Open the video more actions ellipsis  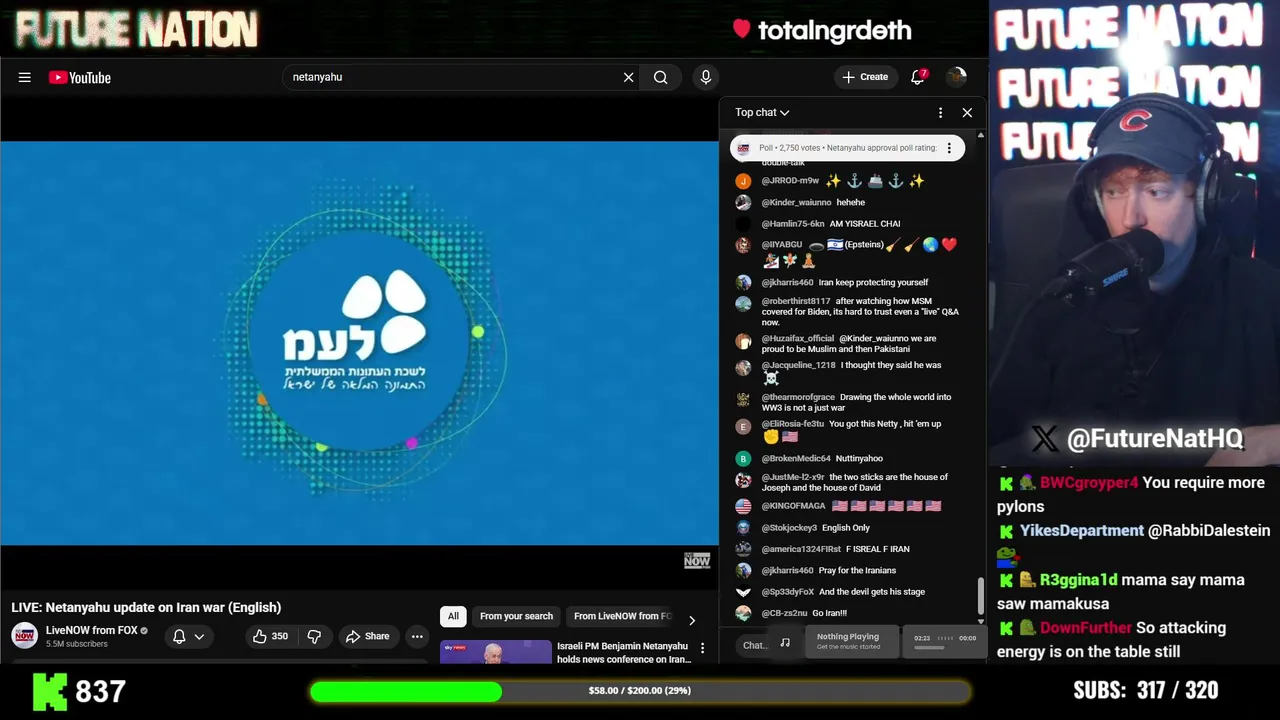(417, 636)
